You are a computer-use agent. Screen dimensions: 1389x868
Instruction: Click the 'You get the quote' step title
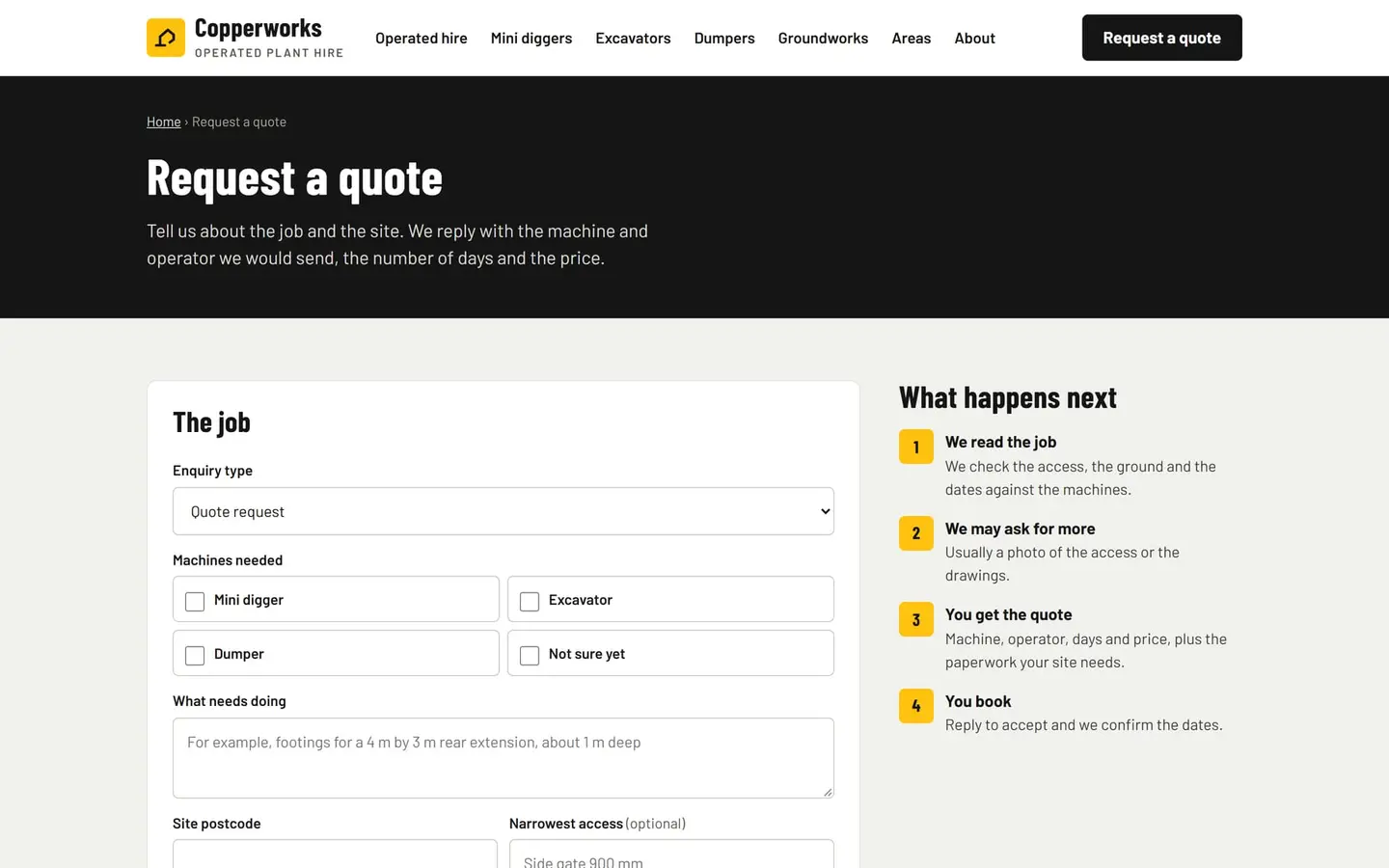(x=1009, y=614)
